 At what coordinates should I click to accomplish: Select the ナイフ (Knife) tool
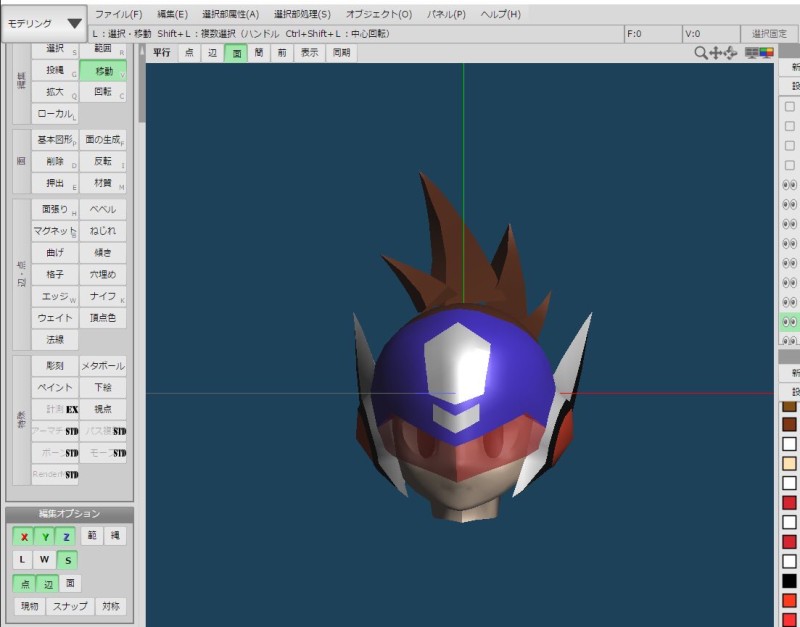103,297
